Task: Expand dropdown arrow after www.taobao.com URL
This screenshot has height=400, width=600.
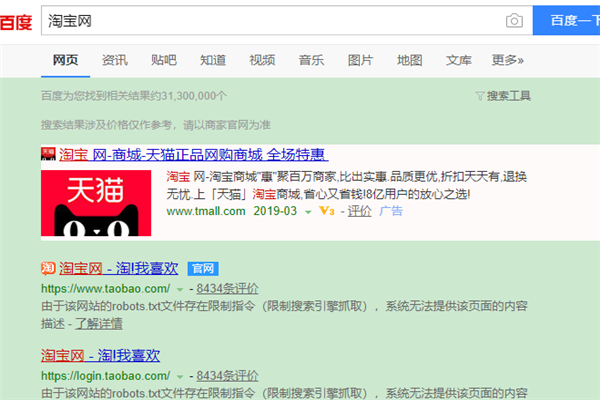Action: point(179,290)
